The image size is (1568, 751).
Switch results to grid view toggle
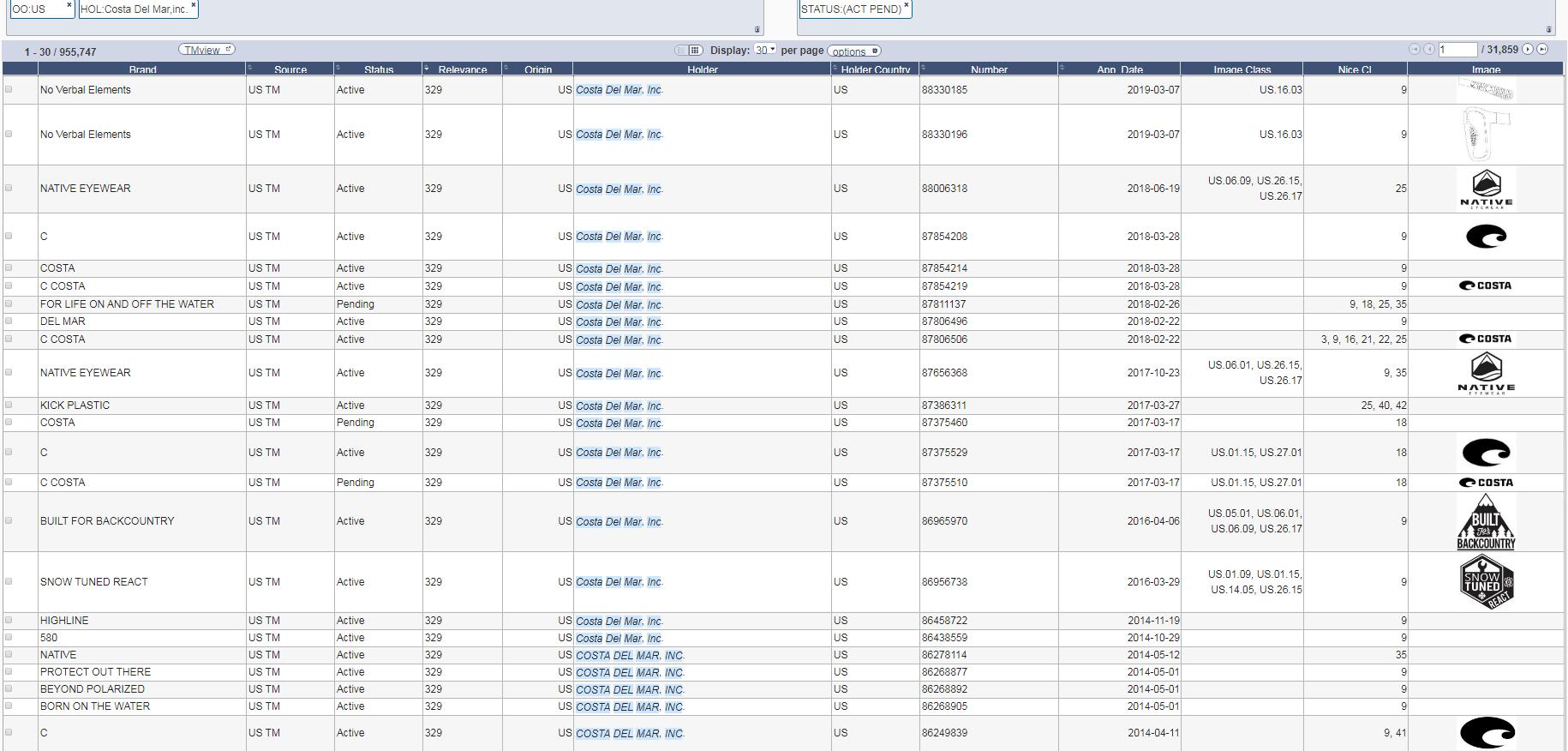(695, 51)
